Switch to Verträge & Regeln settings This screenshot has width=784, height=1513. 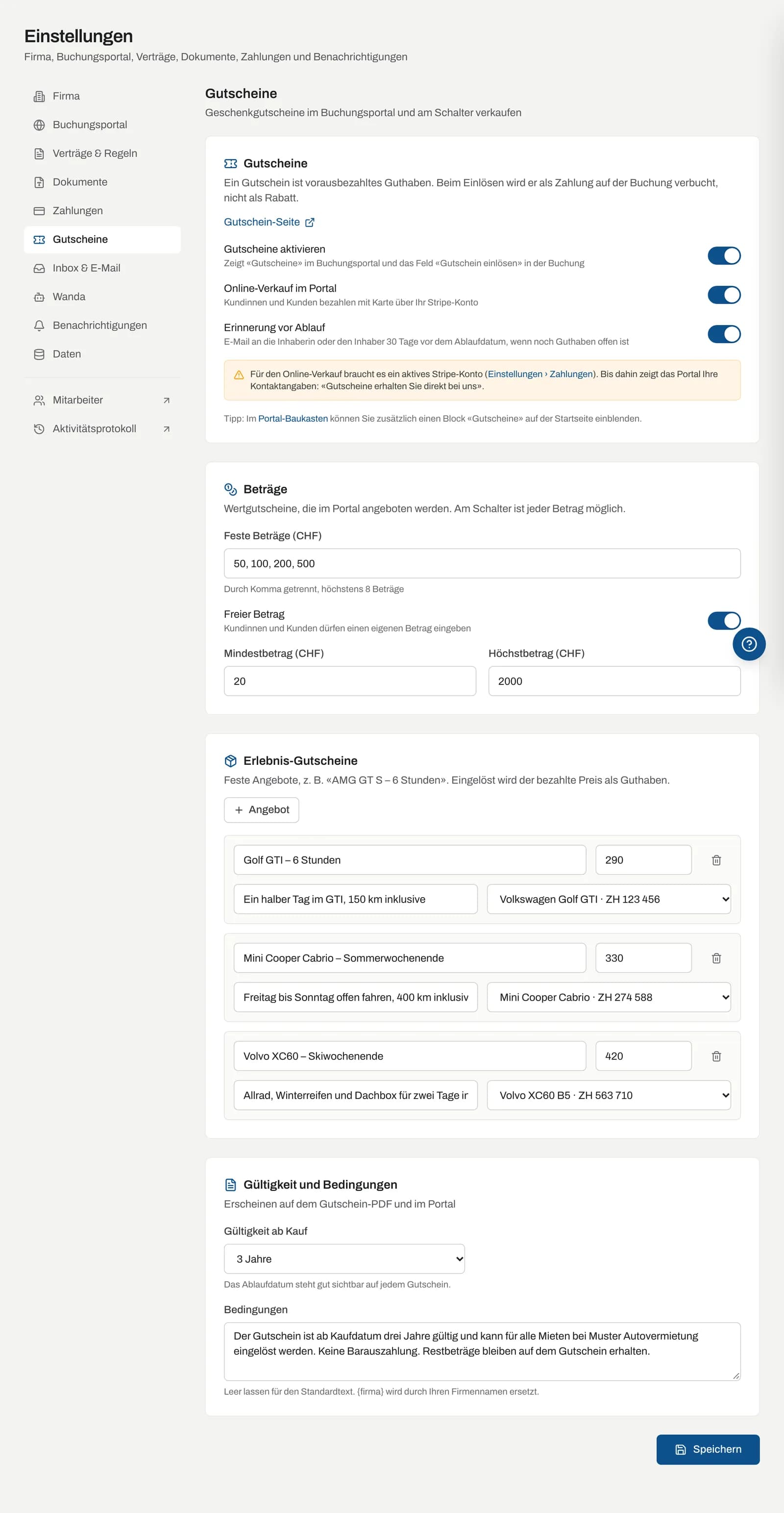pos(102,154)
